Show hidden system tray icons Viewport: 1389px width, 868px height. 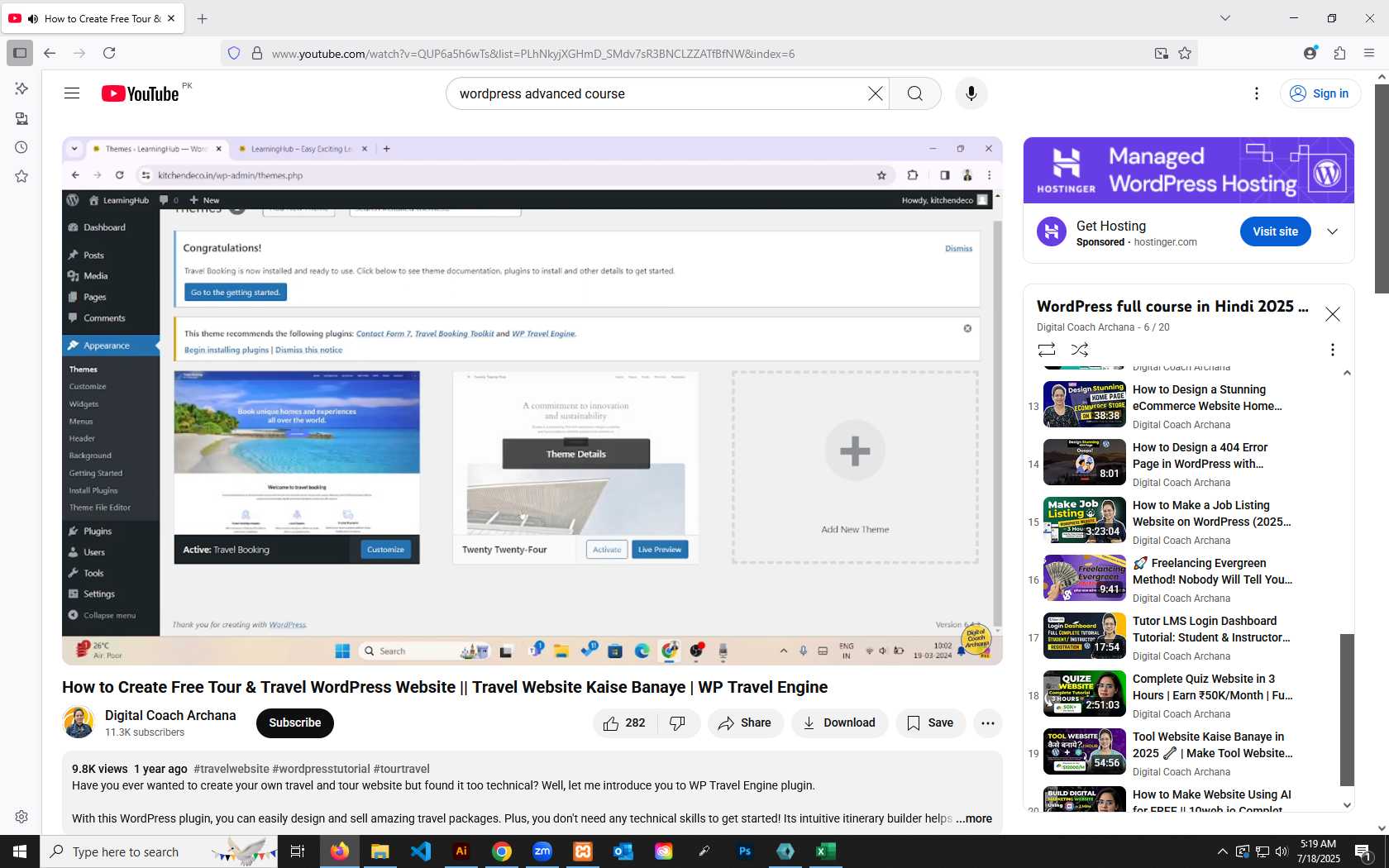coord(1222,851)
